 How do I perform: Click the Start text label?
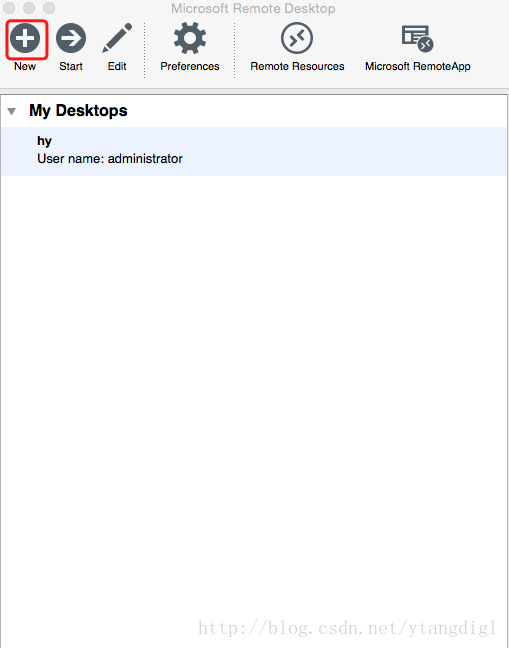point(71,66)
